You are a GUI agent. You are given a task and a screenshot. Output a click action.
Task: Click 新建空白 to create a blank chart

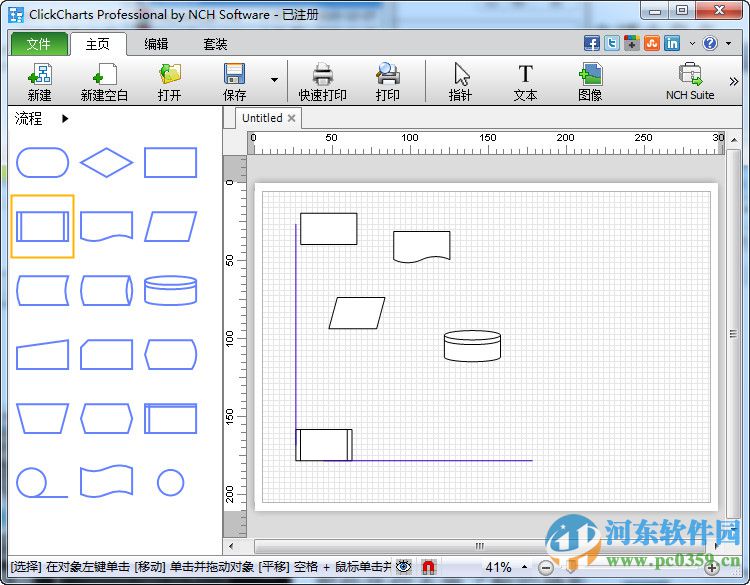tap(104, 81)
